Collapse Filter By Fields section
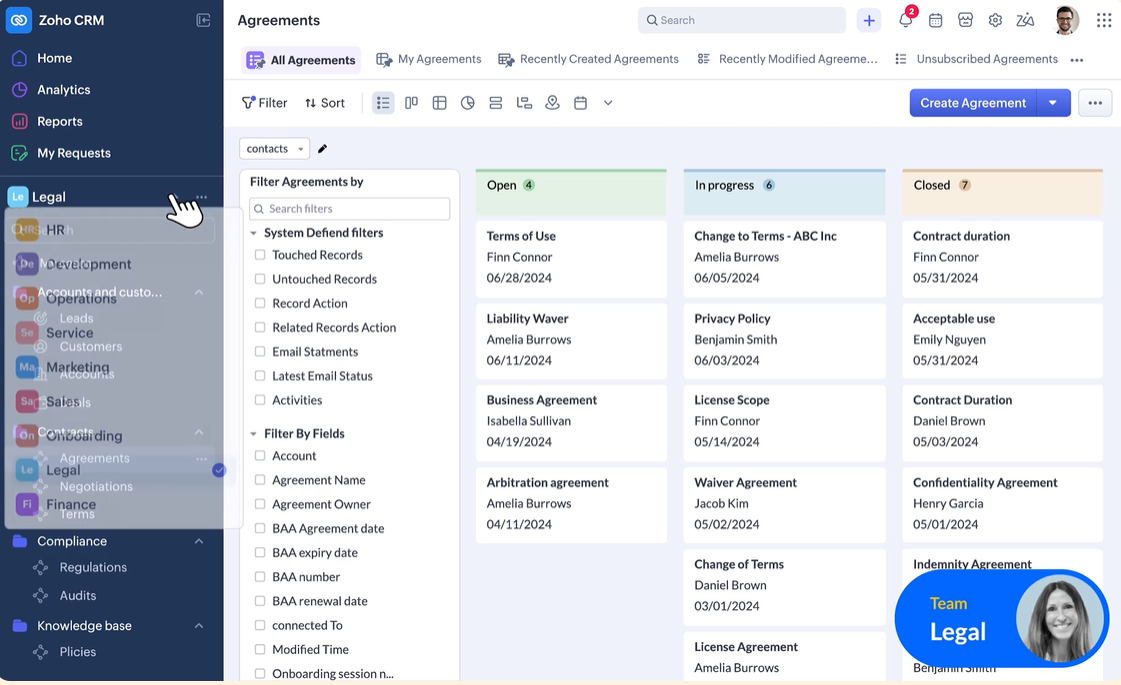 click(x=253, y=434)
